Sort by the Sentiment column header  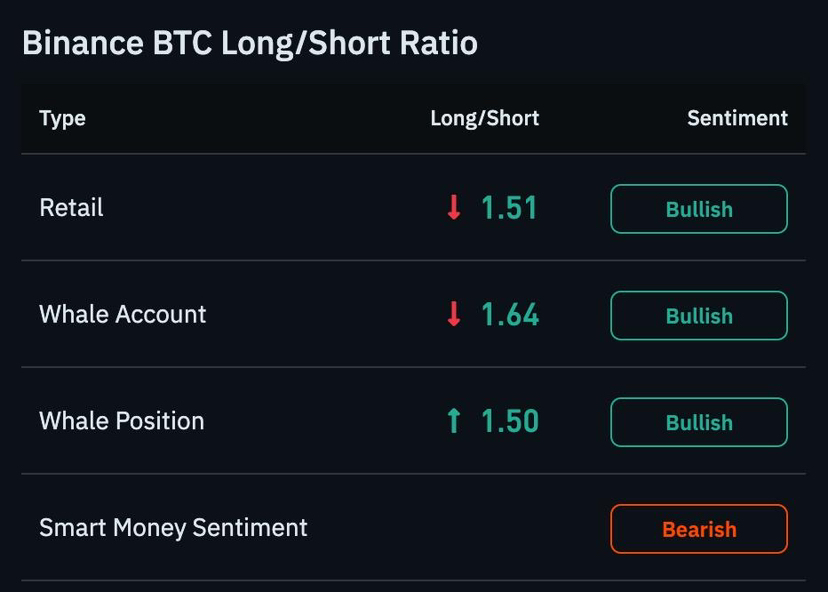click(737, 118)
